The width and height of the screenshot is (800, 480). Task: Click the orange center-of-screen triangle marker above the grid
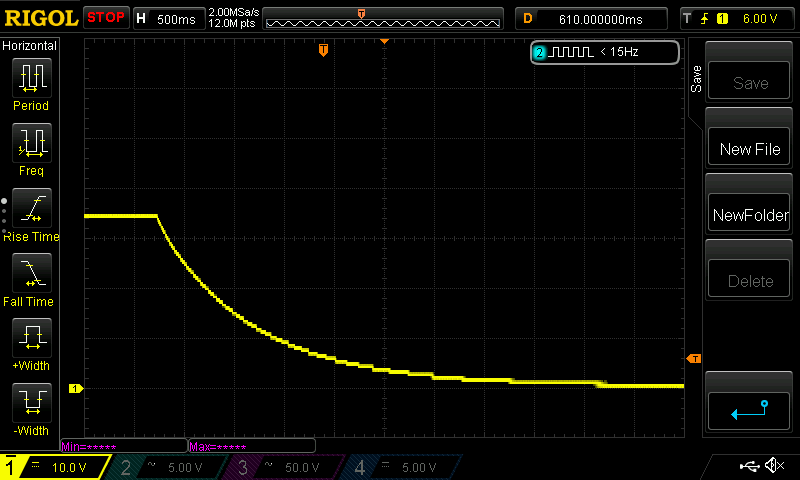point(384,41)
